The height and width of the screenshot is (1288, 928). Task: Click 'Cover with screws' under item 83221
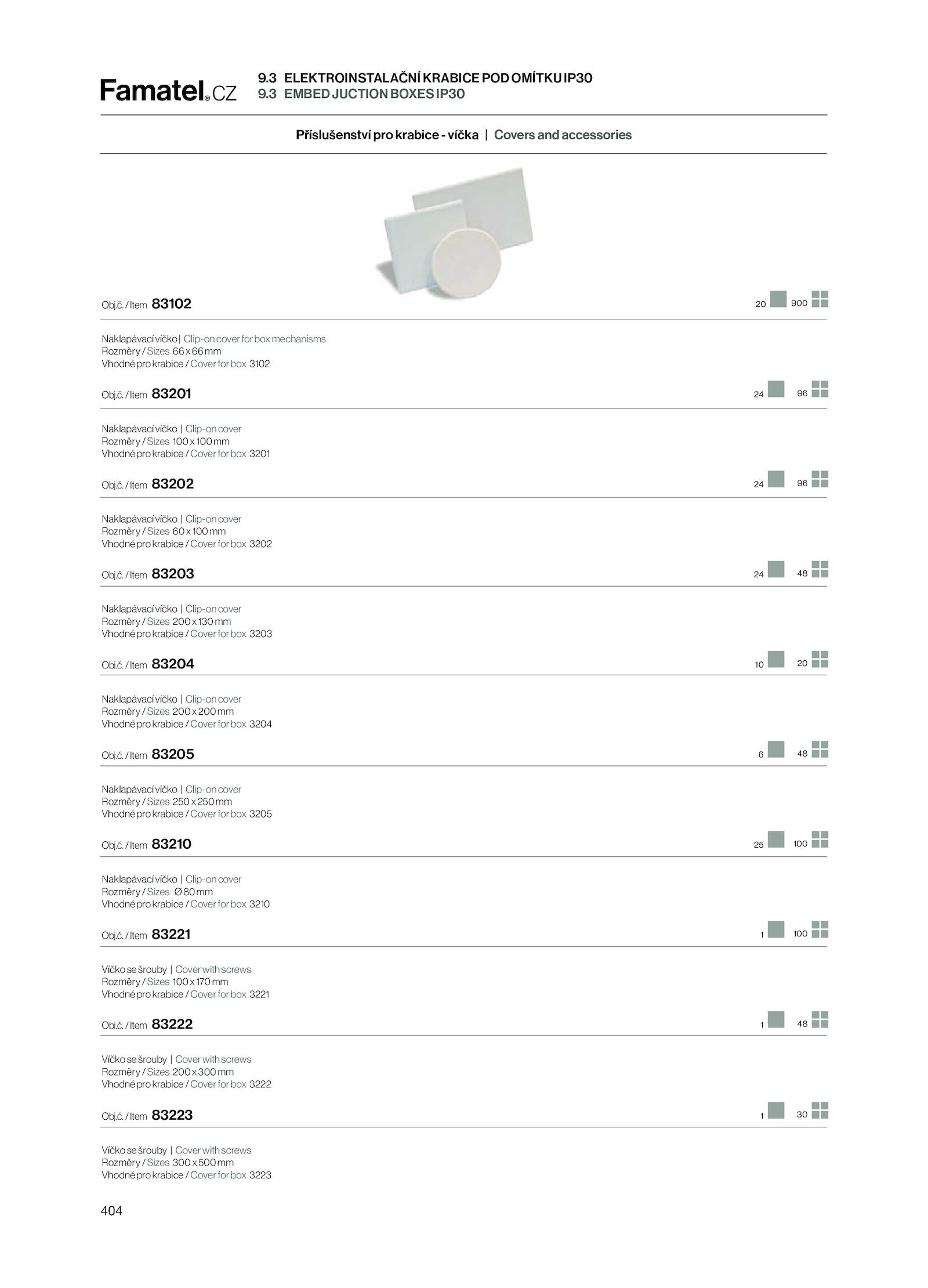(213, 969)
